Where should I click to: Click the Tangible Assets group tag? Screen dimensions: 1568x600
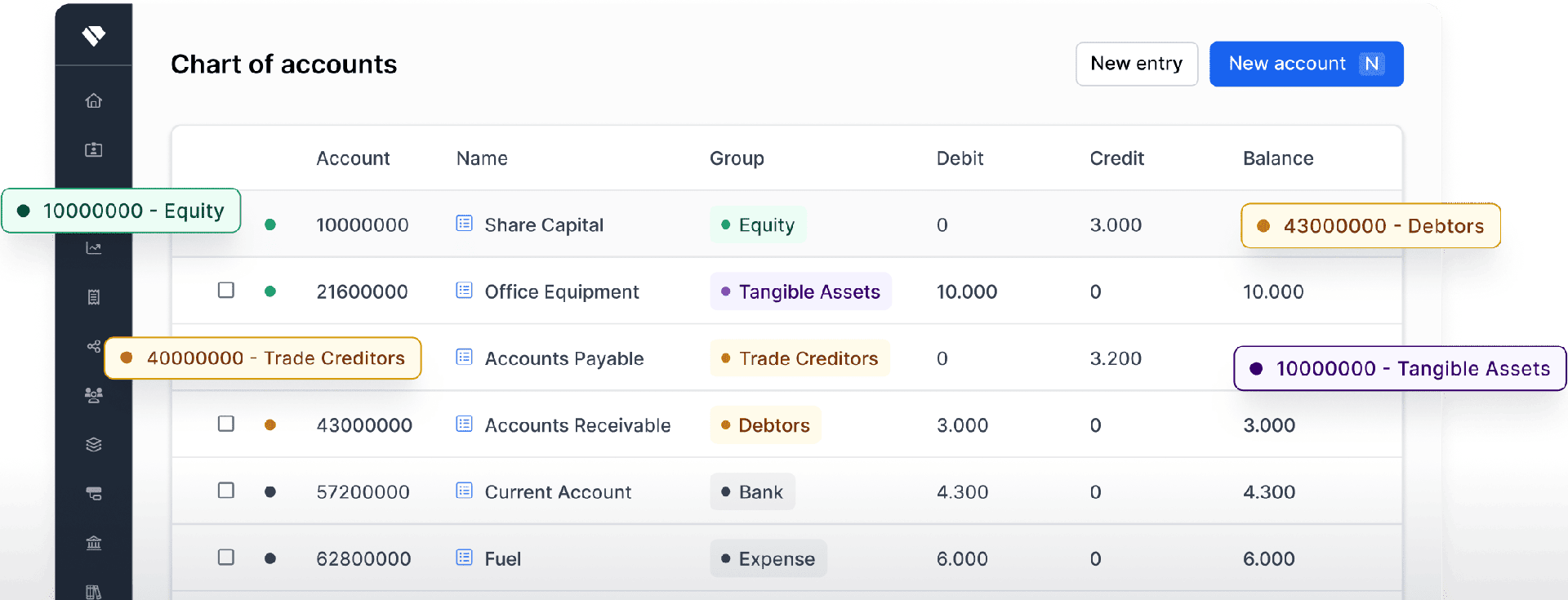point(800,291)
